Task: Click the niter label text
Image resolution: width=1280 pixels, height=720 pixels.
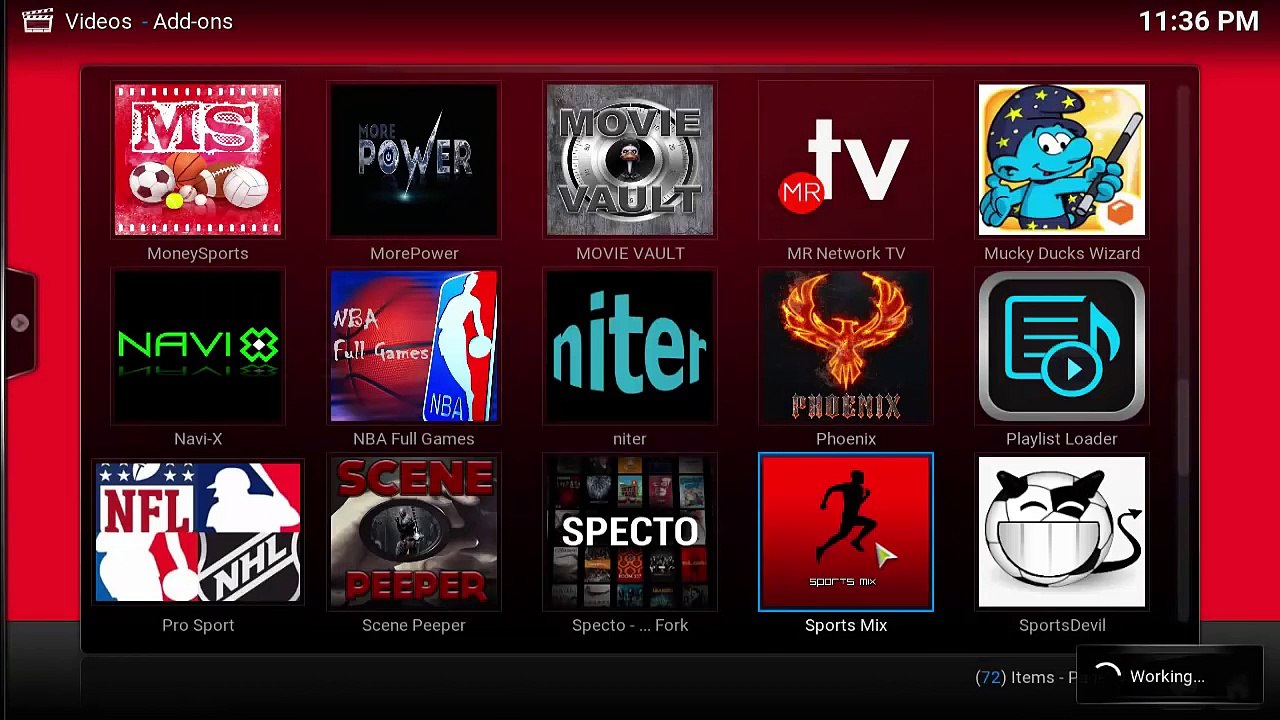Action: [630, 439]
